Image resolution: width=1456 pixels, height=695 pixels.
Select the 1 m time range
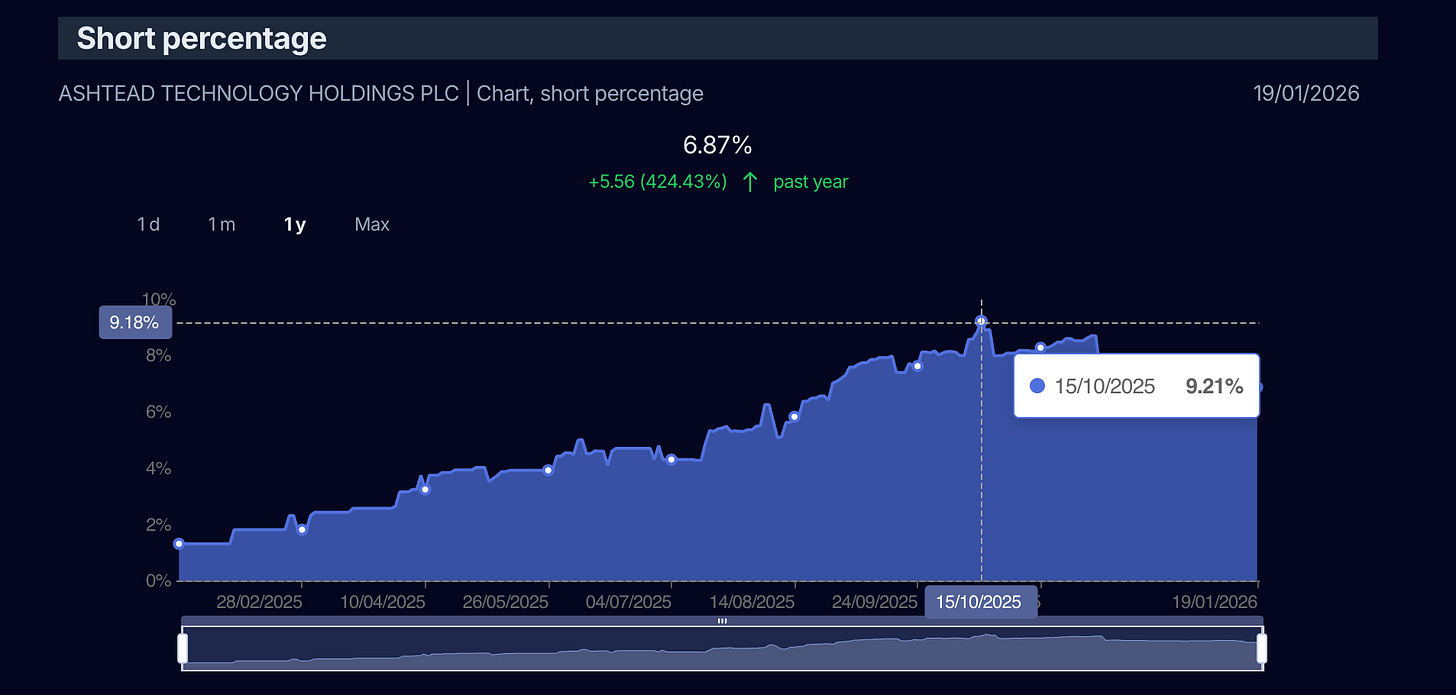point(221,224)
